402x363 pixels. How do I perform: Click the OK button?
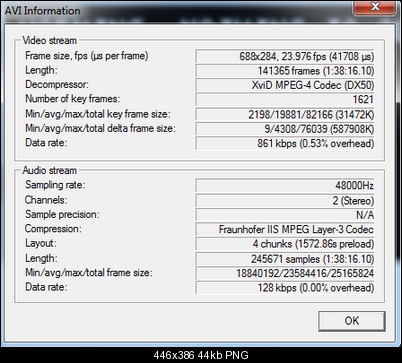tap(352, 321)
